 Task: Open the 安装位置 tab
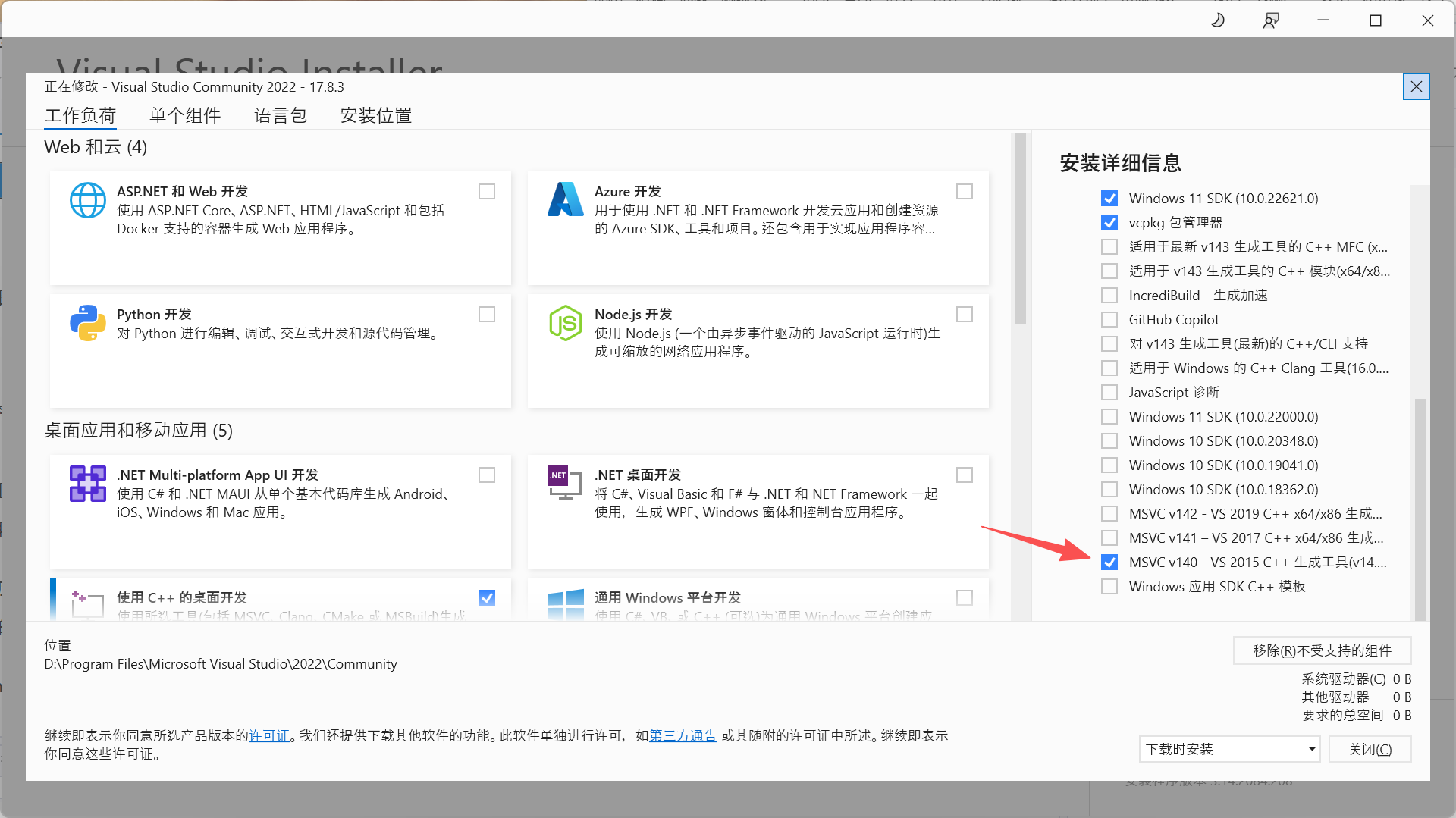pos(376,115)
